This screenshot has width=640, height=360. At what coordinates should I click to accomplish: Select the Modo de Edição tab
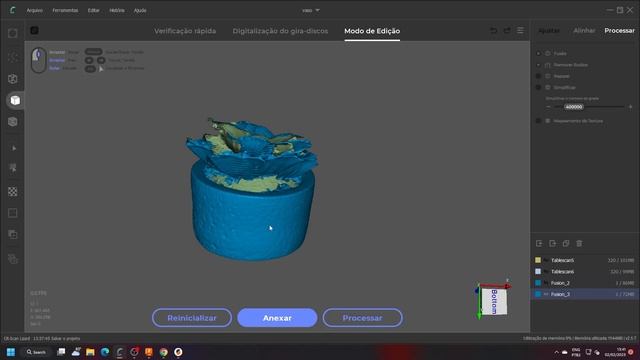pos(372,31)
